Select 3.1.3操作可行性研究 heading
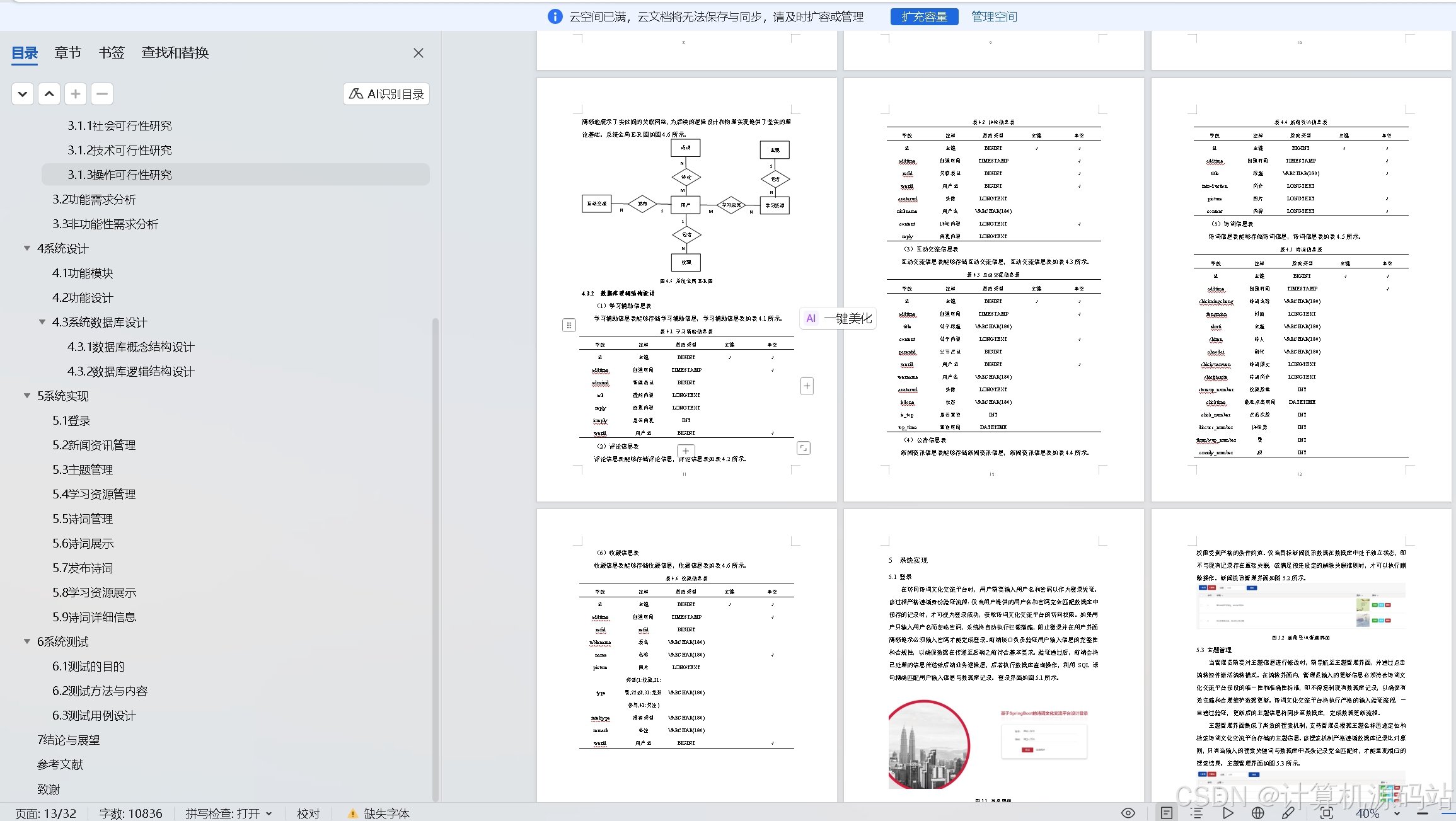Screen dimensions: 1456x821 [120, 175]
